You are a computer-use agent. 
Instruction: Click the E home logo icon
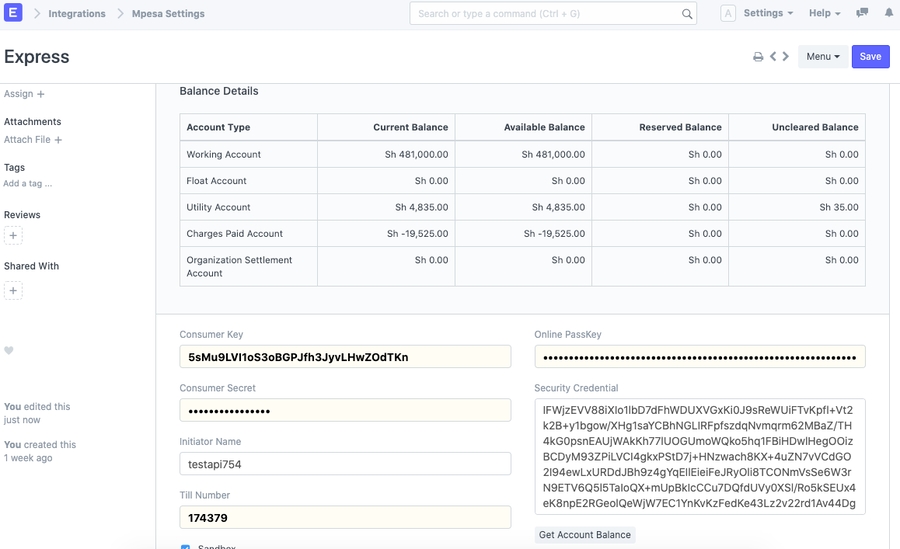14,14
